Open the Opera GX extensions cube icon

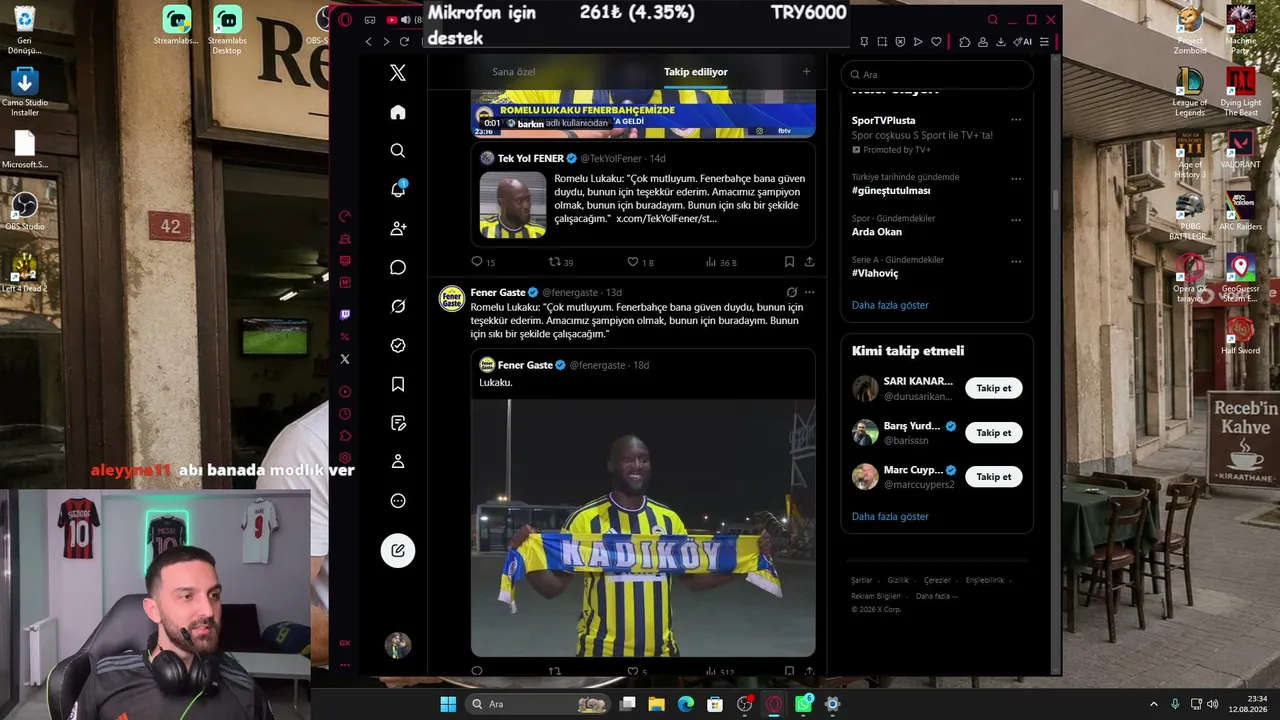[965, 42]
